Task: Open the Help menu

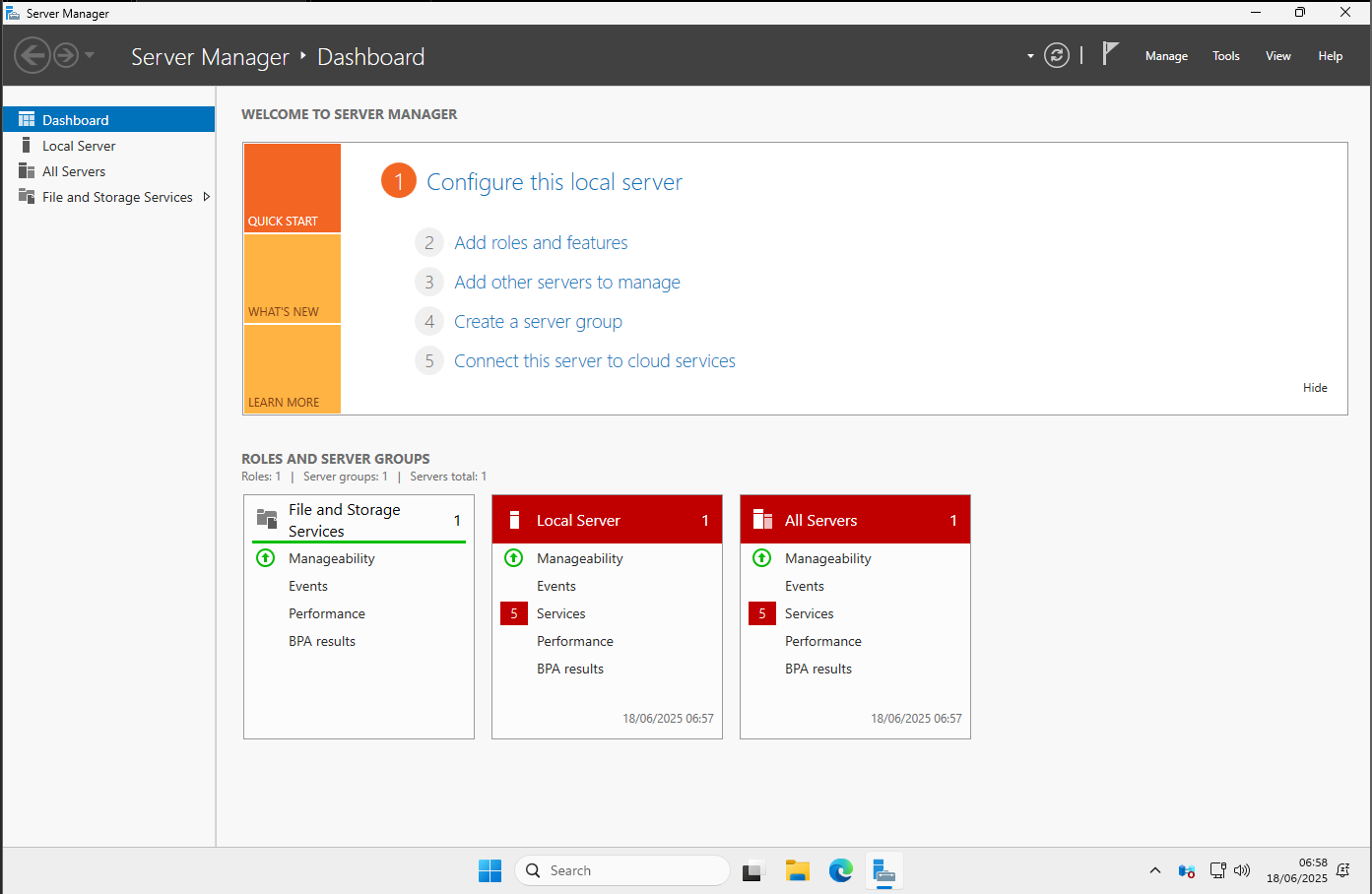Action: point(1331,56)
